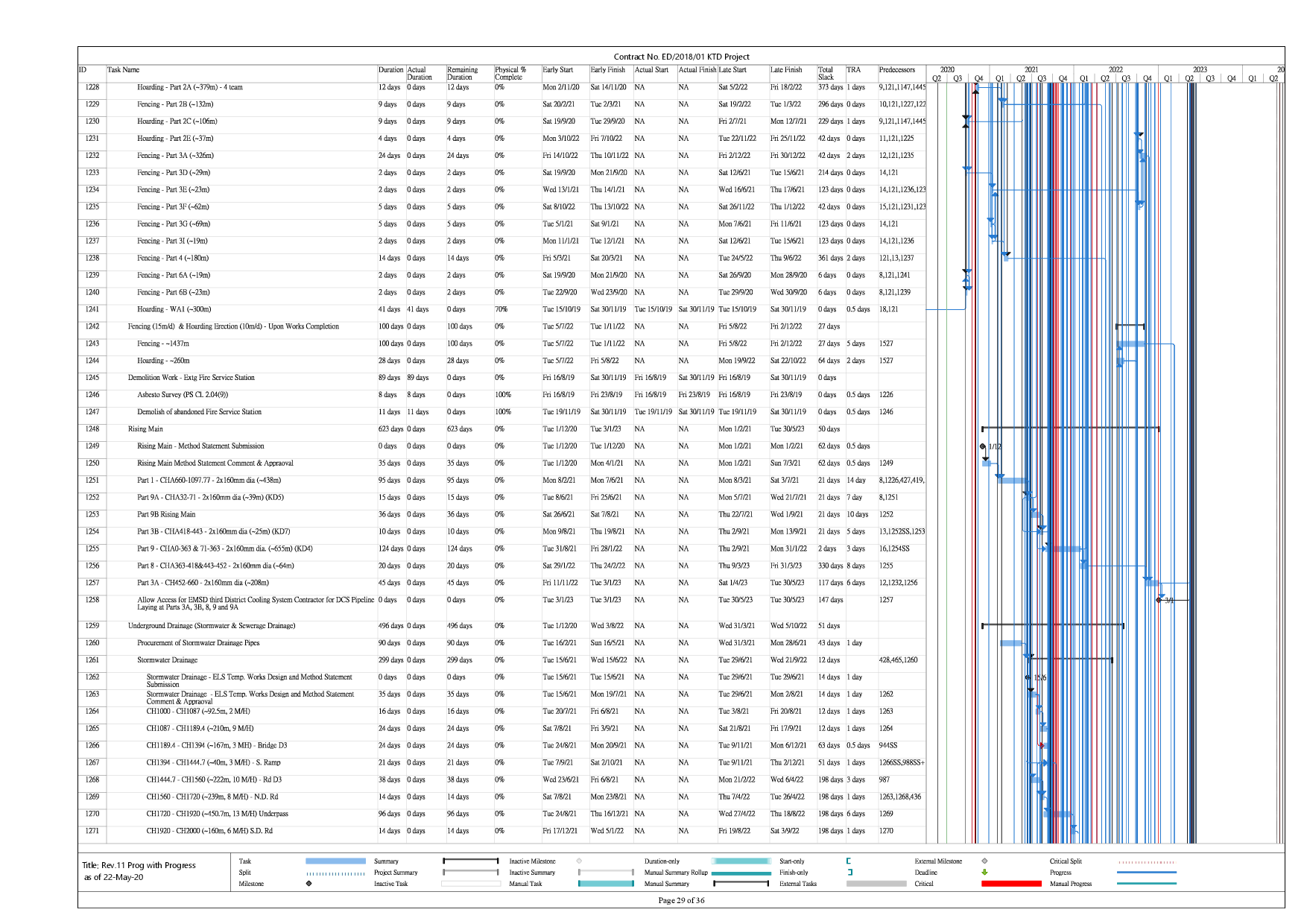This screenshot has width=1307, height=924.
Task: Click the Early Start column header
Action: (557, 70)
